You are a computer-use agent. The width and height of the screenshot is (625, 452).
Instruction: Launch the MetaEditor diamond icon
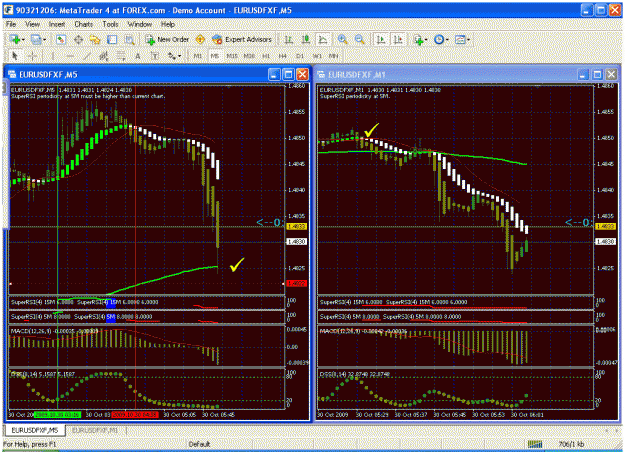coord(200,39)
